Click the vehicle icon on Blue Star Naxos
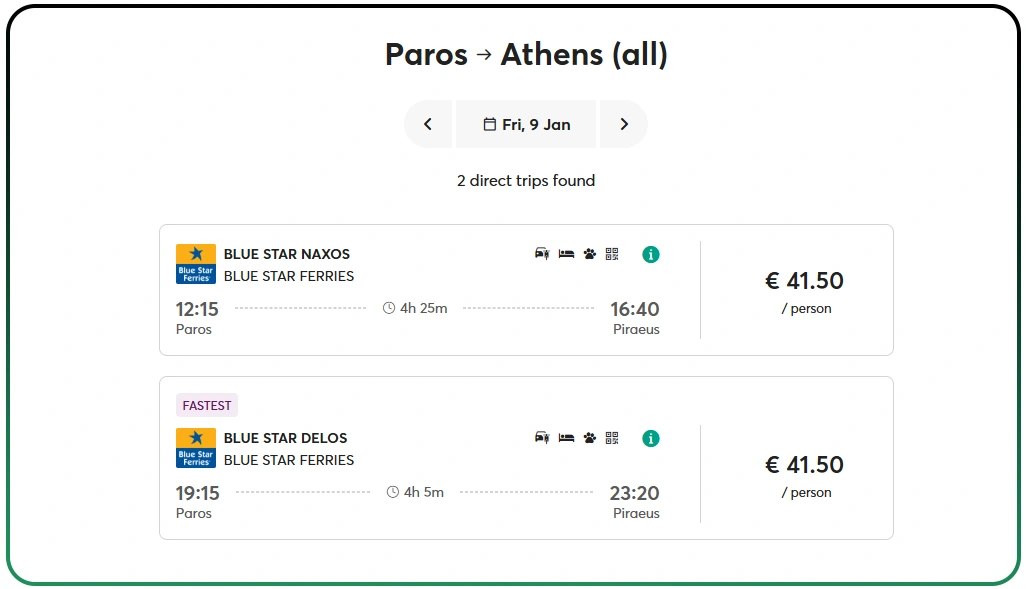Image resolution: width=1026 pixels, height=589 pixels. (x=542, y=254)
